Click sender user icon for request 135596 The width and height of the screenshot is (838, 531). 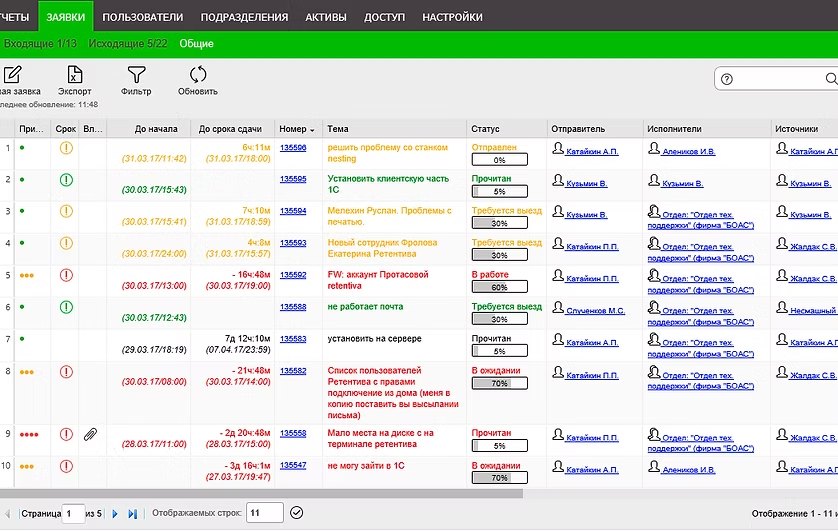558,149
